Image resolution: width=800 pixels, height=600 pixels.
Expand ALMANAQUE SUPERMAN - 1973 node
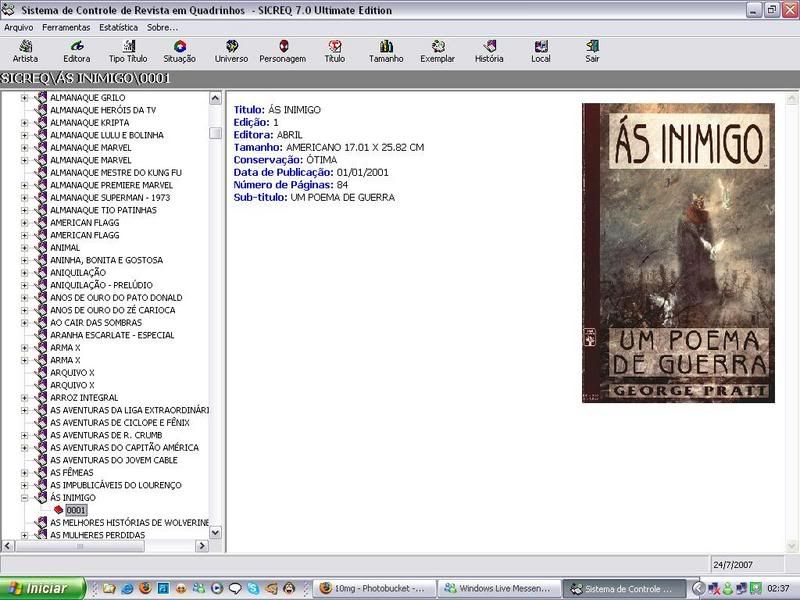coord(24,197)
